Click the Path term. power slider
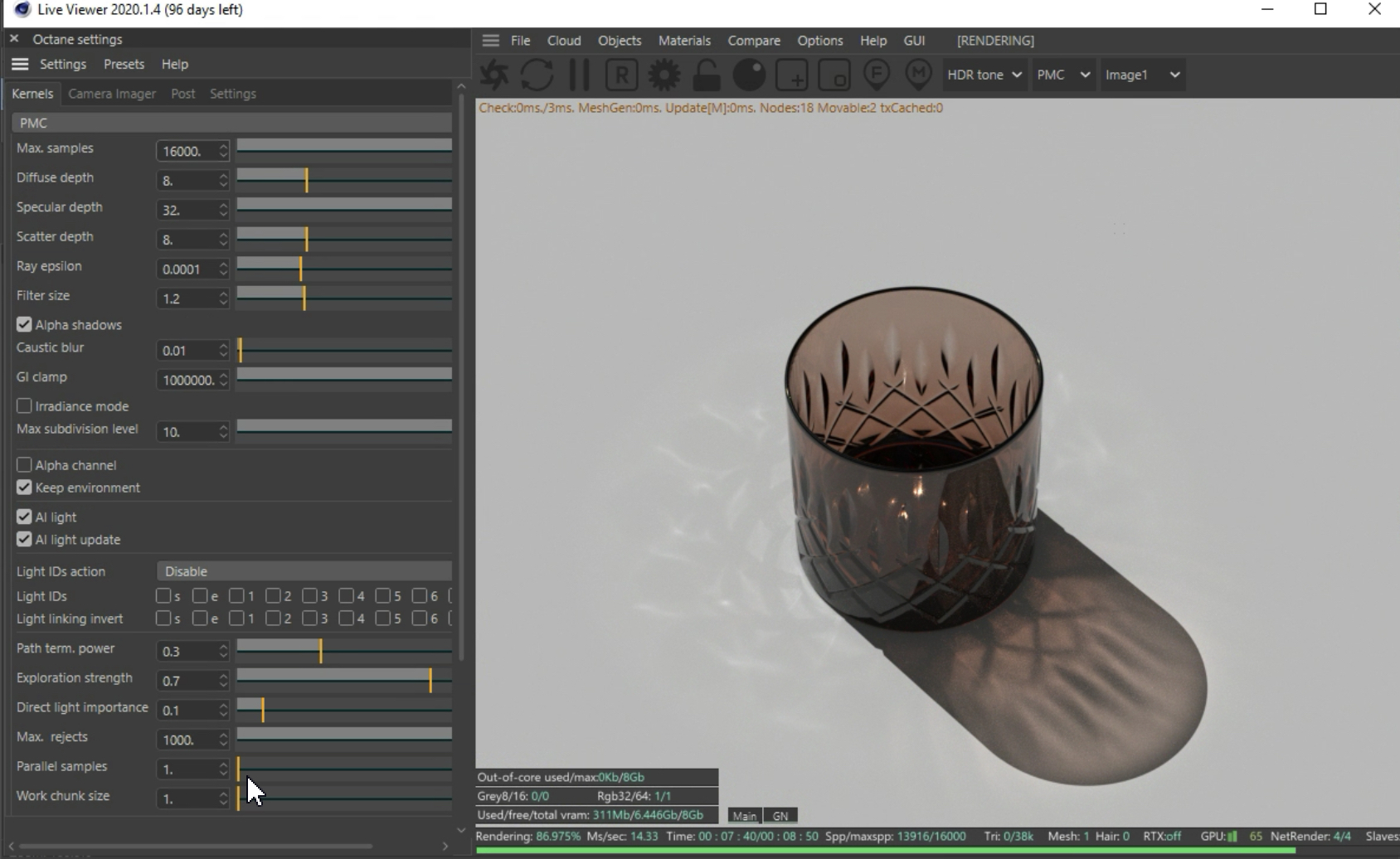This screenshot has width=1400, height=859. tap(344, 651)
